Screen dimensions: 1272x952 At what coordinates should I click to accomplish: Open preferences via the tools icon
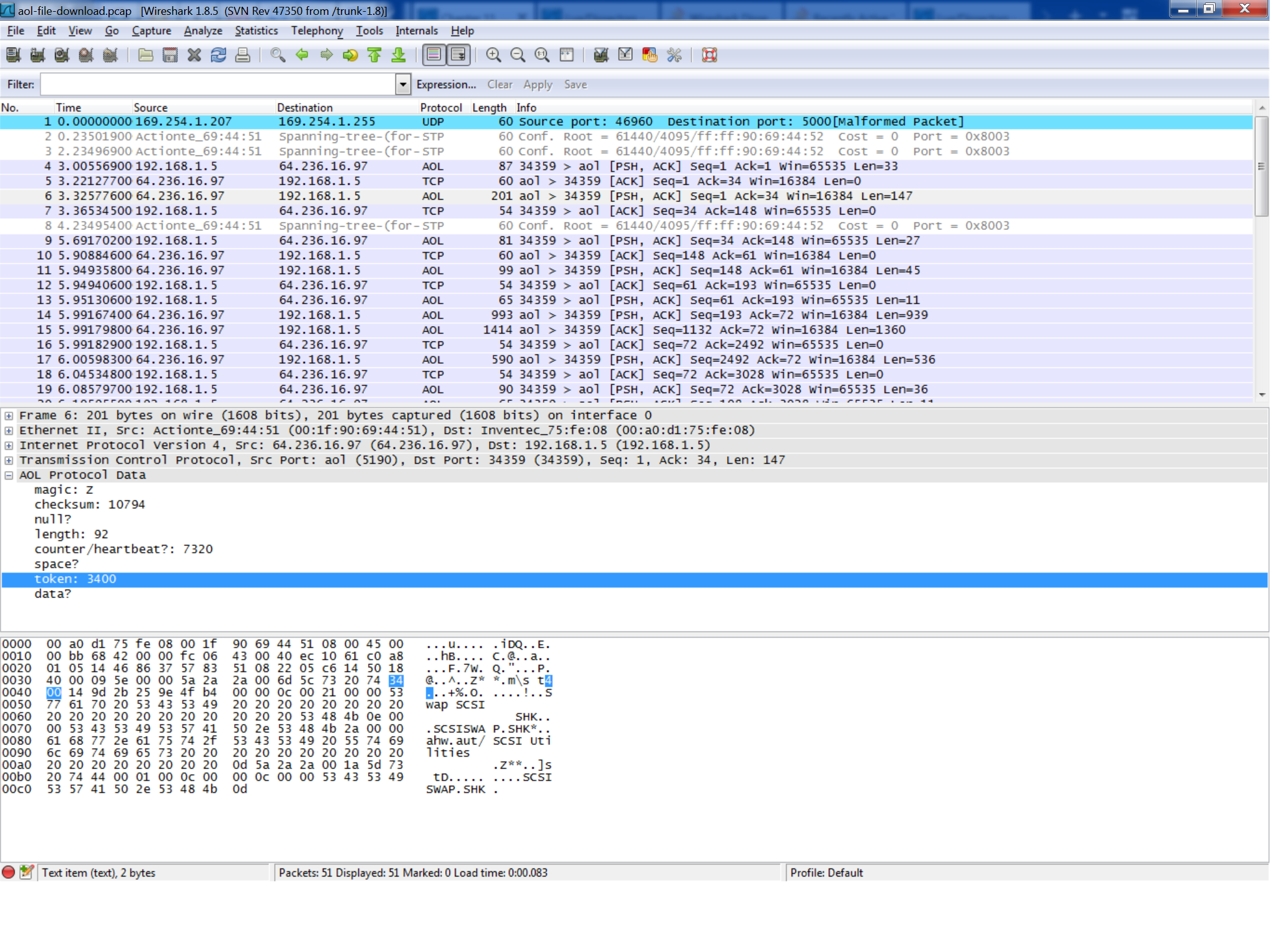(674, 55)
